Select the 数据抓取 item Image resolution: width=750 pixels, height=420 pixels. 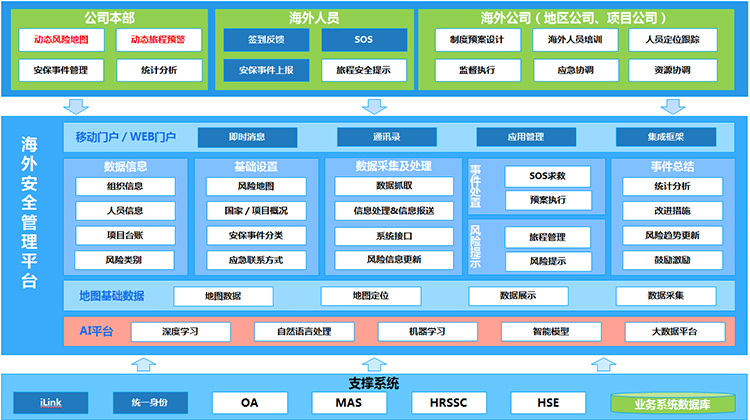click(x=394, y=186)
